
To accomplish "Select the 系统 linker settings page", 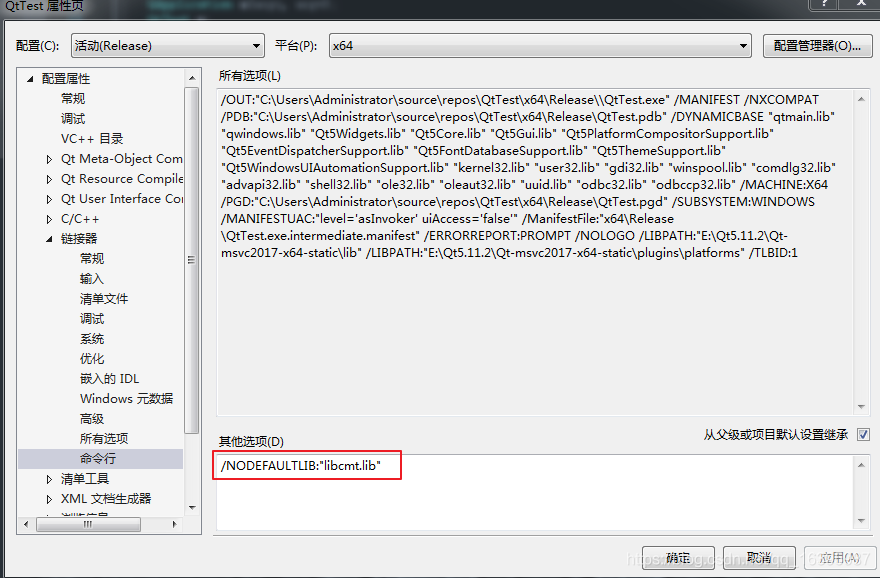I will pos(91,338).
